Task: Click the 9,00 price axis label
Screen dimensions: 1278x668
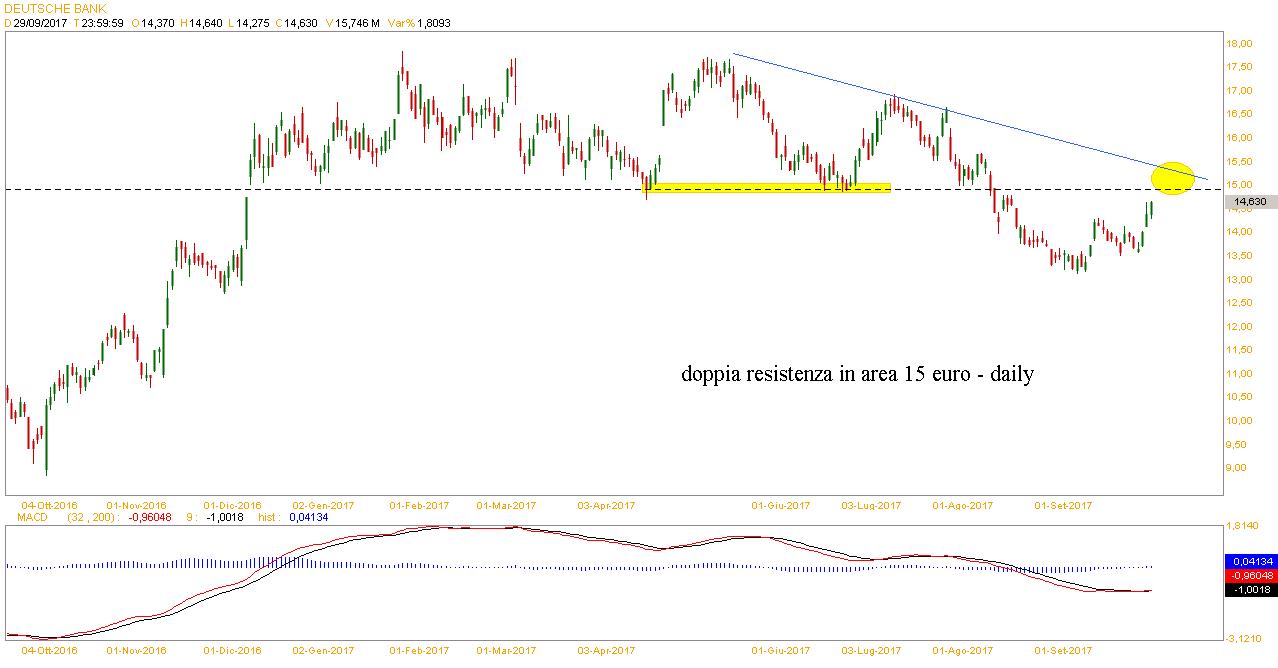Action: click(x=1240, y=468)
